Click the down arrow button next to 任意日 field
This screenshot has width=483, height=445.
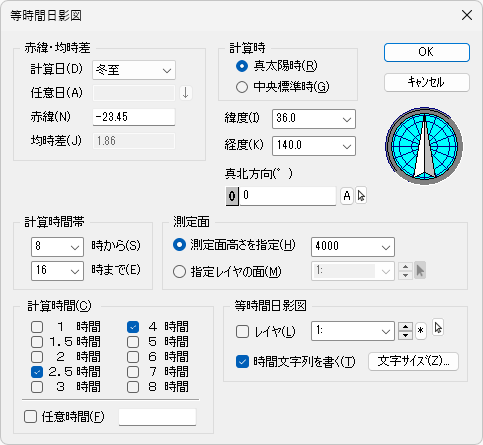click(186, 93)
